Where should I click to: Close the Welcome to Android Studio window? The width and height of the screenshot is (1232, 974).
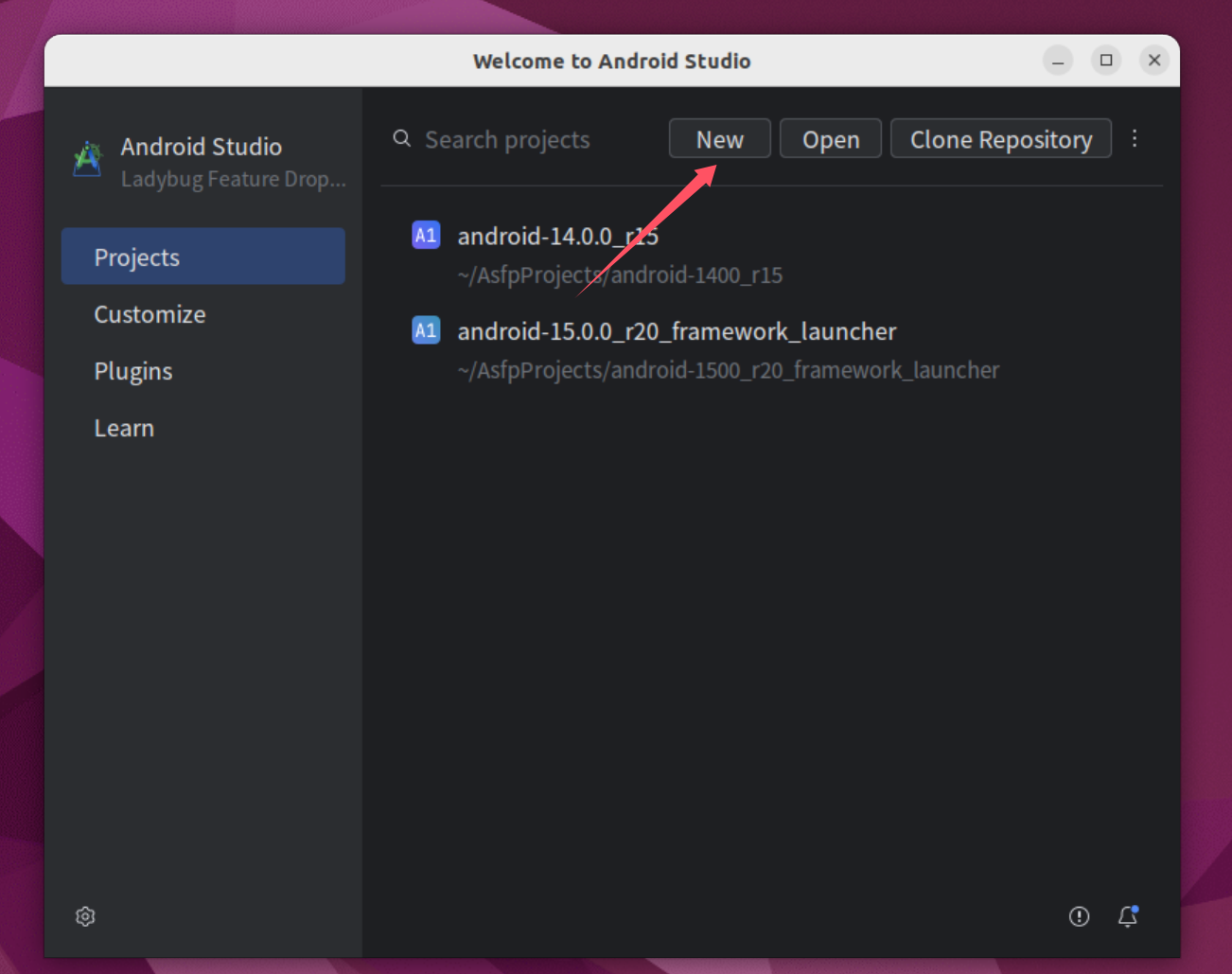[1154, 61]
